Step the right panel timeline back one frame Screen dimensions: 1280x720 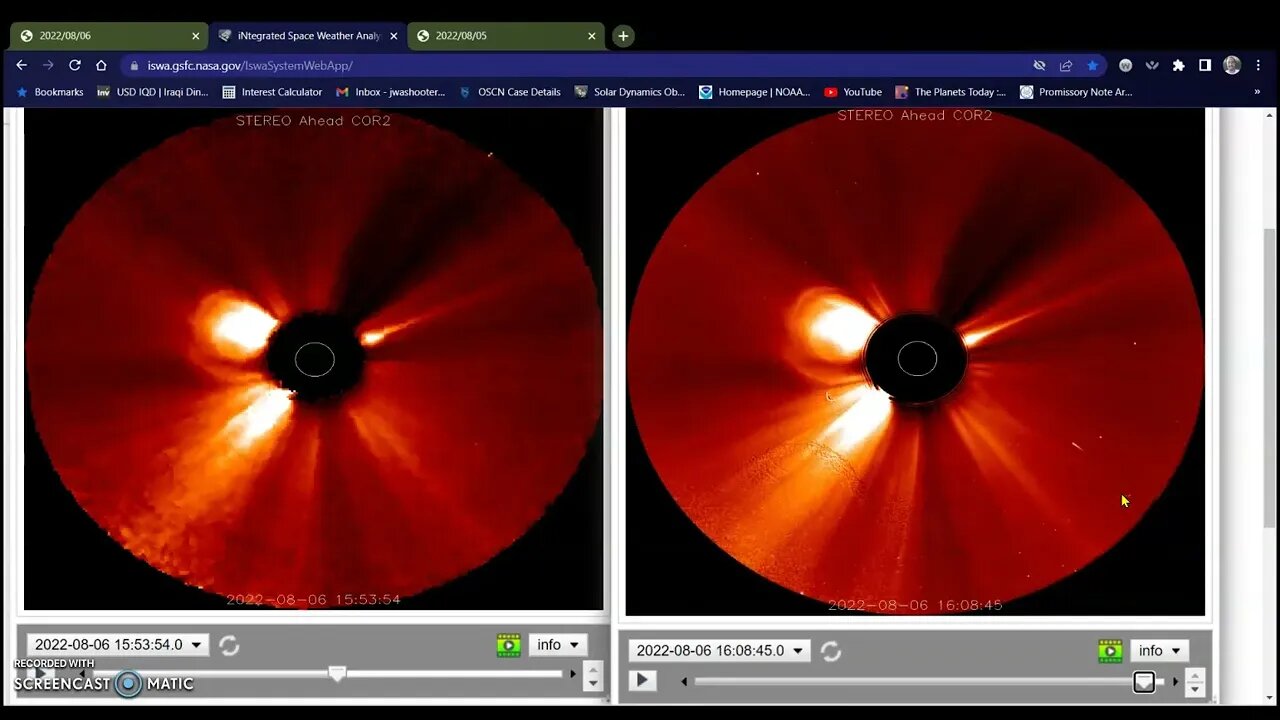[684, 682]
